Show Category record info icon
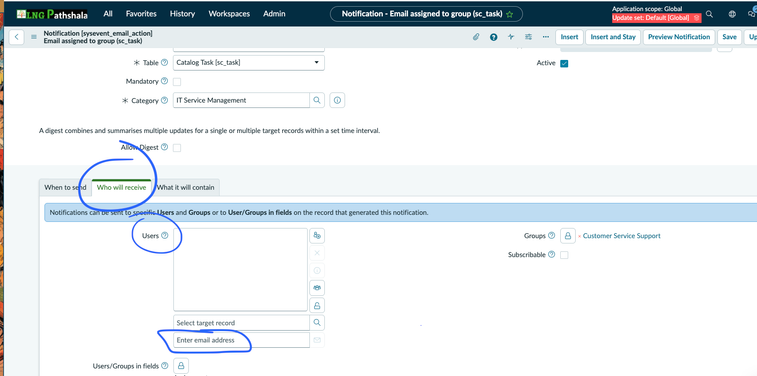 tap(337, 100)
